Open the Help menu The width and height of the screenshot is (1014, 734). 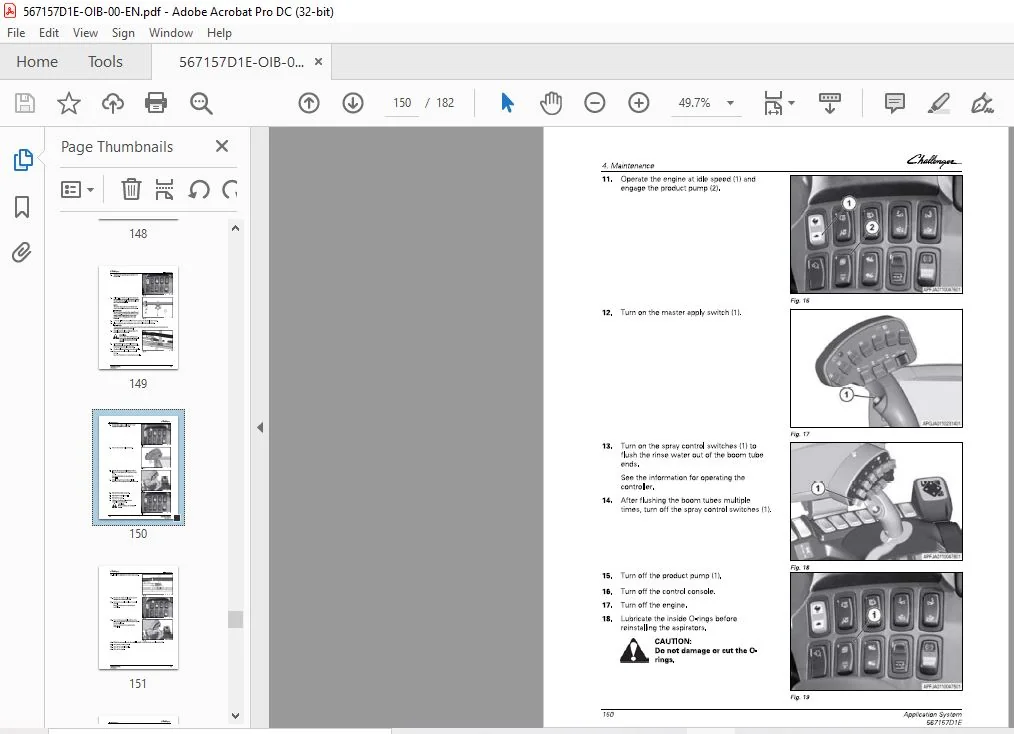[x=219, y=33]
